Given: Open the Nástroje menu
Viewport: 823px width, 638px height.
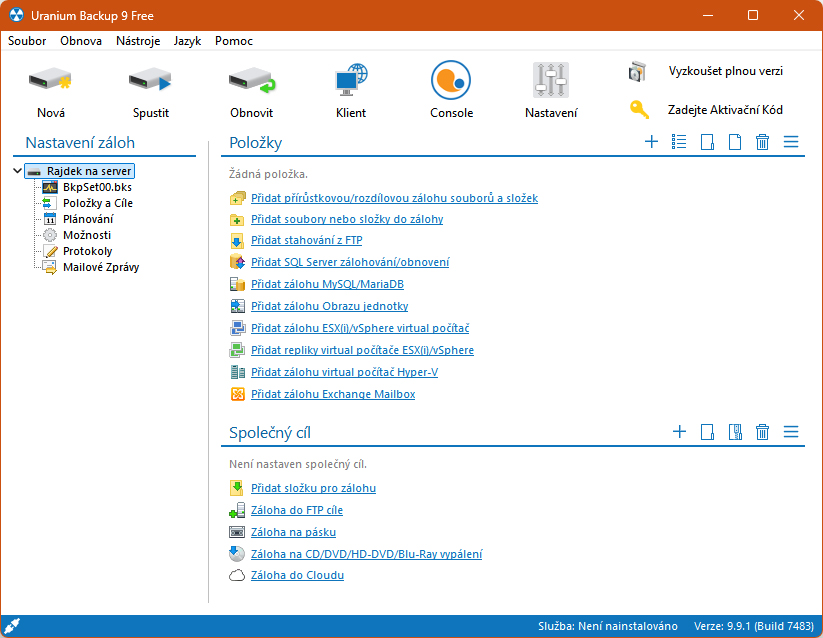Looking at the screenshot, I should [x=137, y=41].
